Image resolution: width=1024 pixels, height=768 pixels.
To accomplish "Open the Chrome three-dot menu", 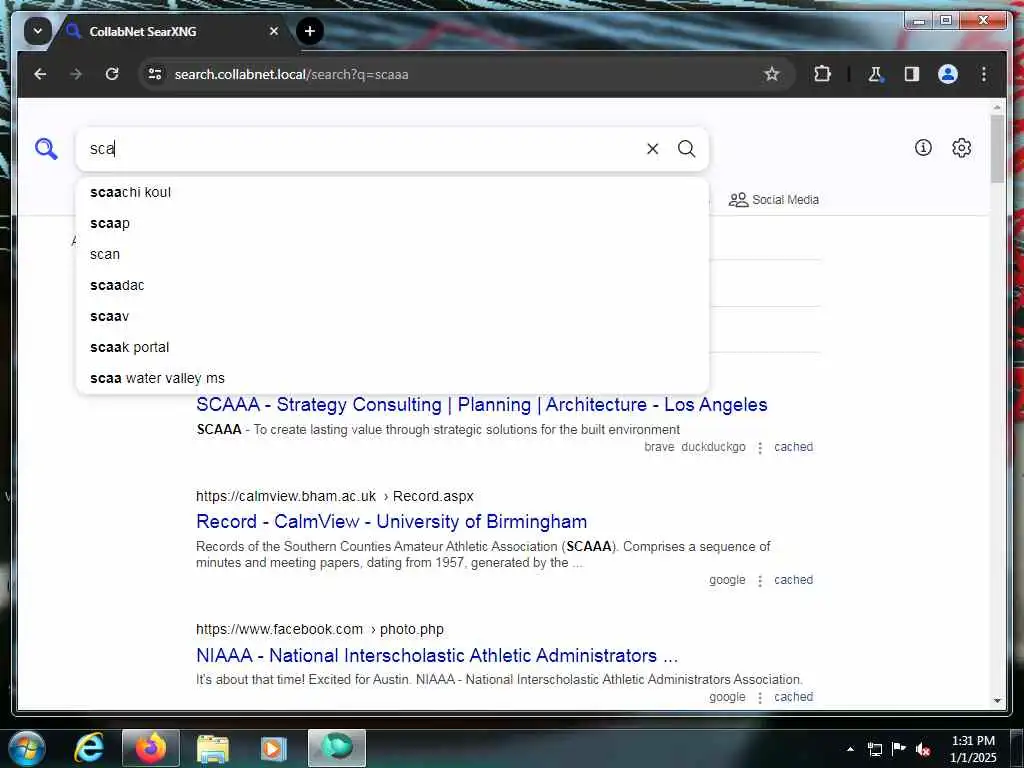I will coord(984,74).
